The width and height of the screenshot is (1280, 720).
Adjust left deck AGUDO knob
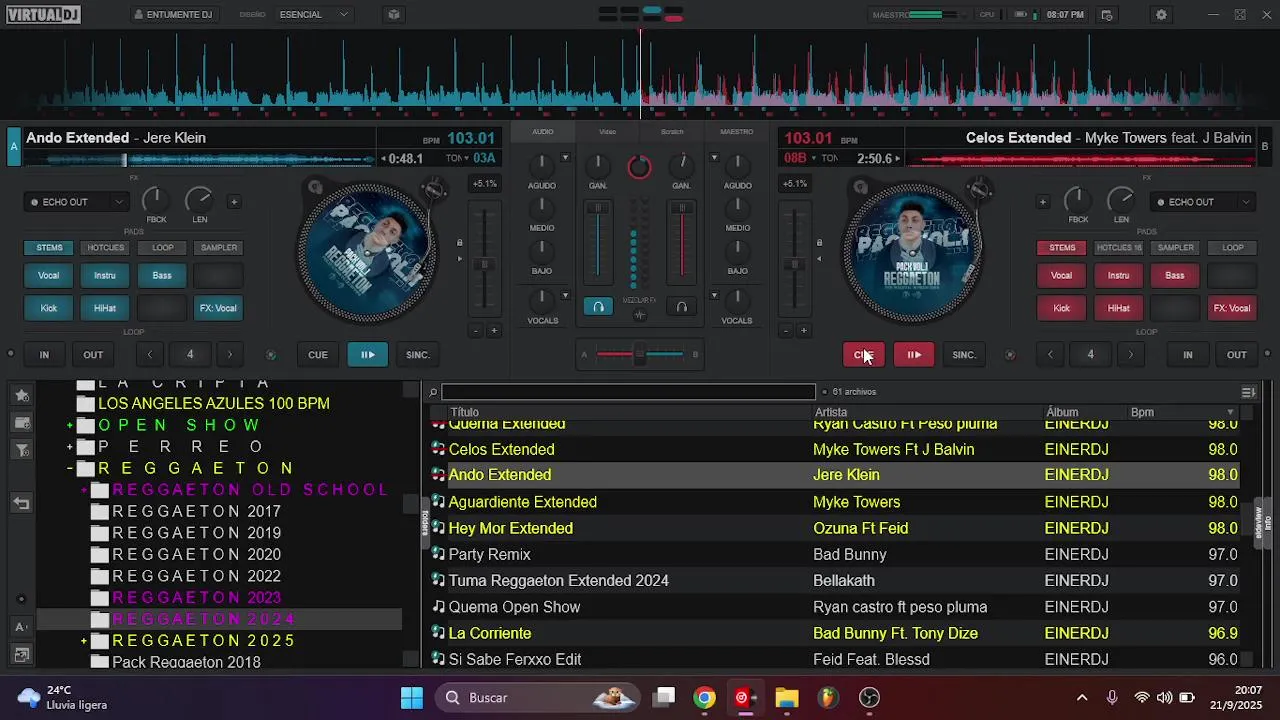[541, 164]
